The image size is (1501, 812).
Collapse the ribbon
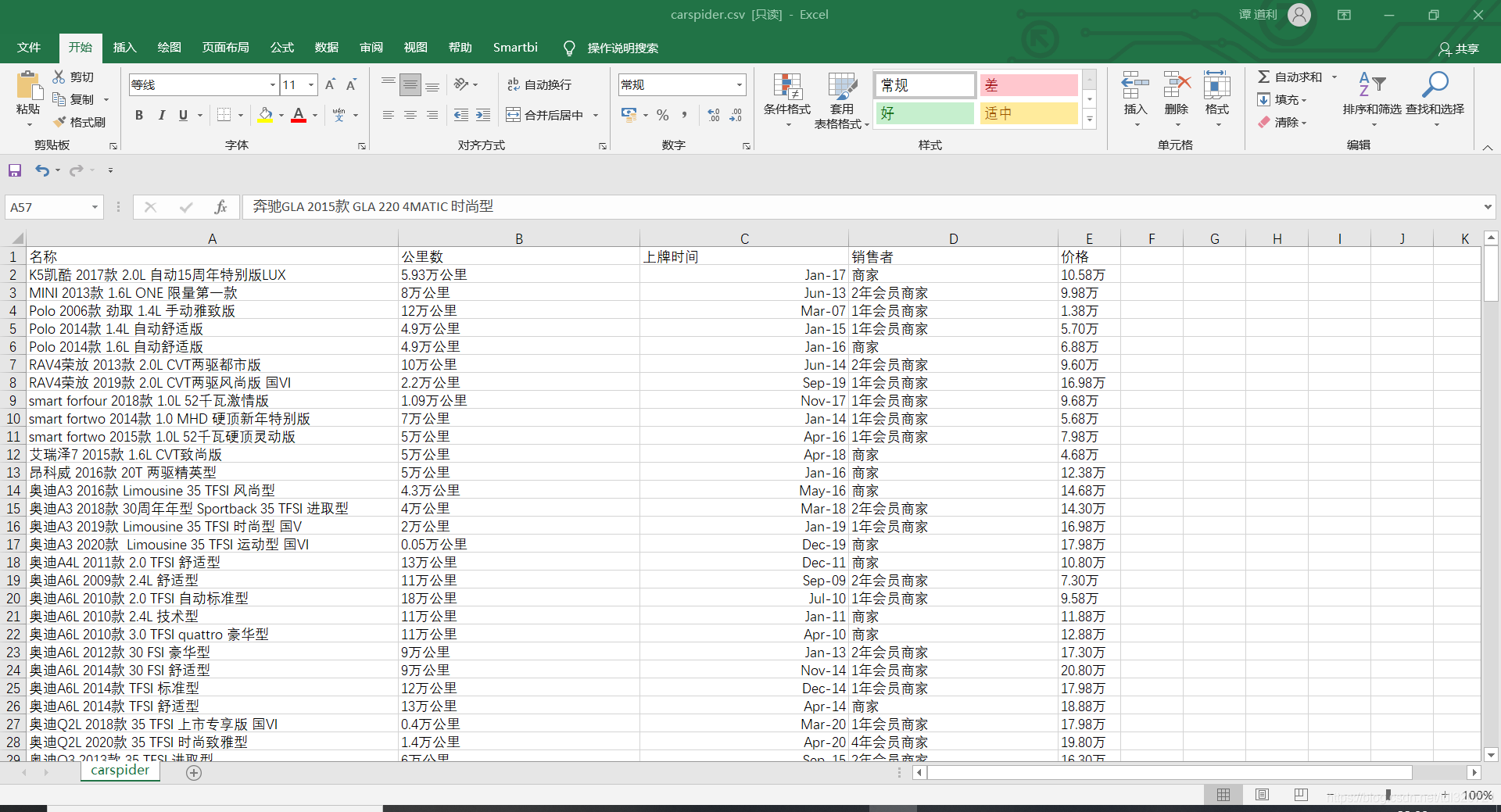click(1488, 147)
